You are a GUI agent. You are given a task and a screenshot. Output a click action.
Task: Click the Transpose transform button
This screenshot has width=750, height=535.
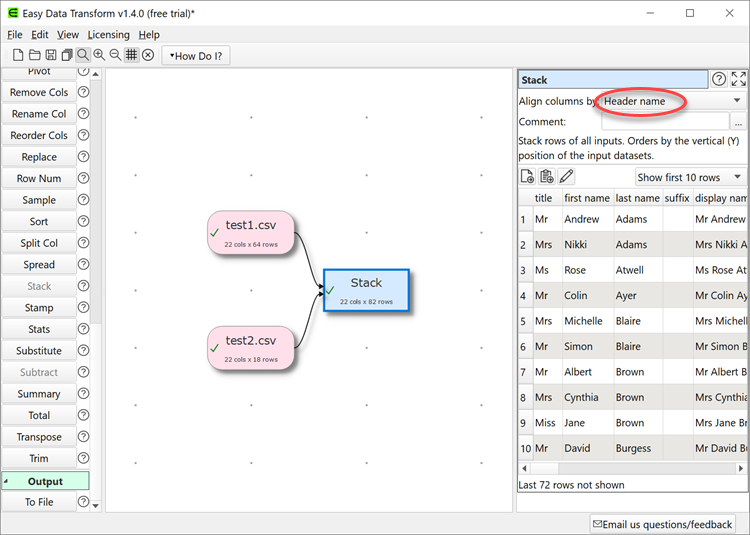39,437
